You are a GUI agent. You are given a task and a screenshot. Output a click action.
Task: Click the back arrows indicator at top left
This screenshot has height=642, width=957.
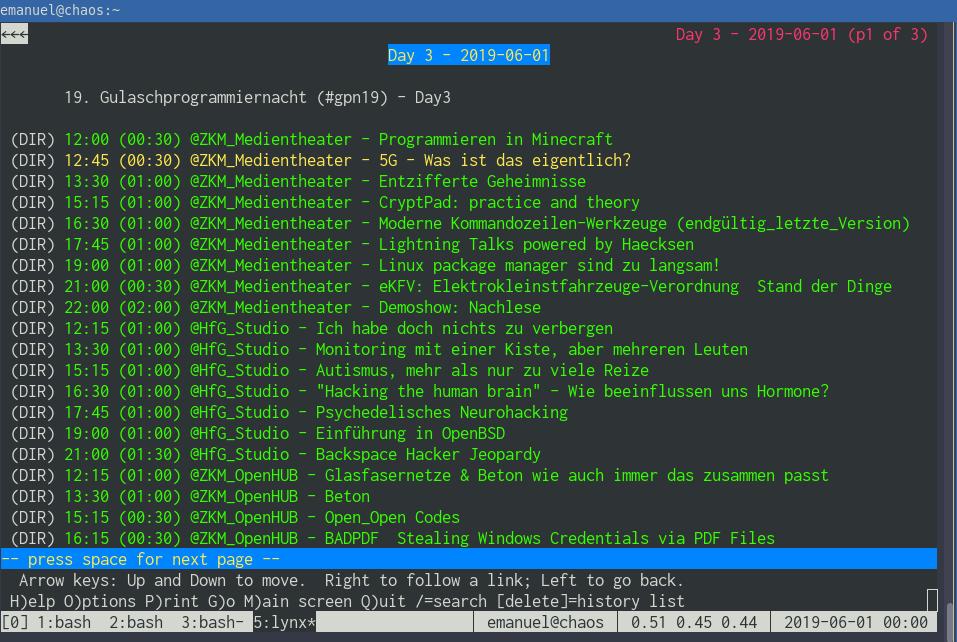14,34
